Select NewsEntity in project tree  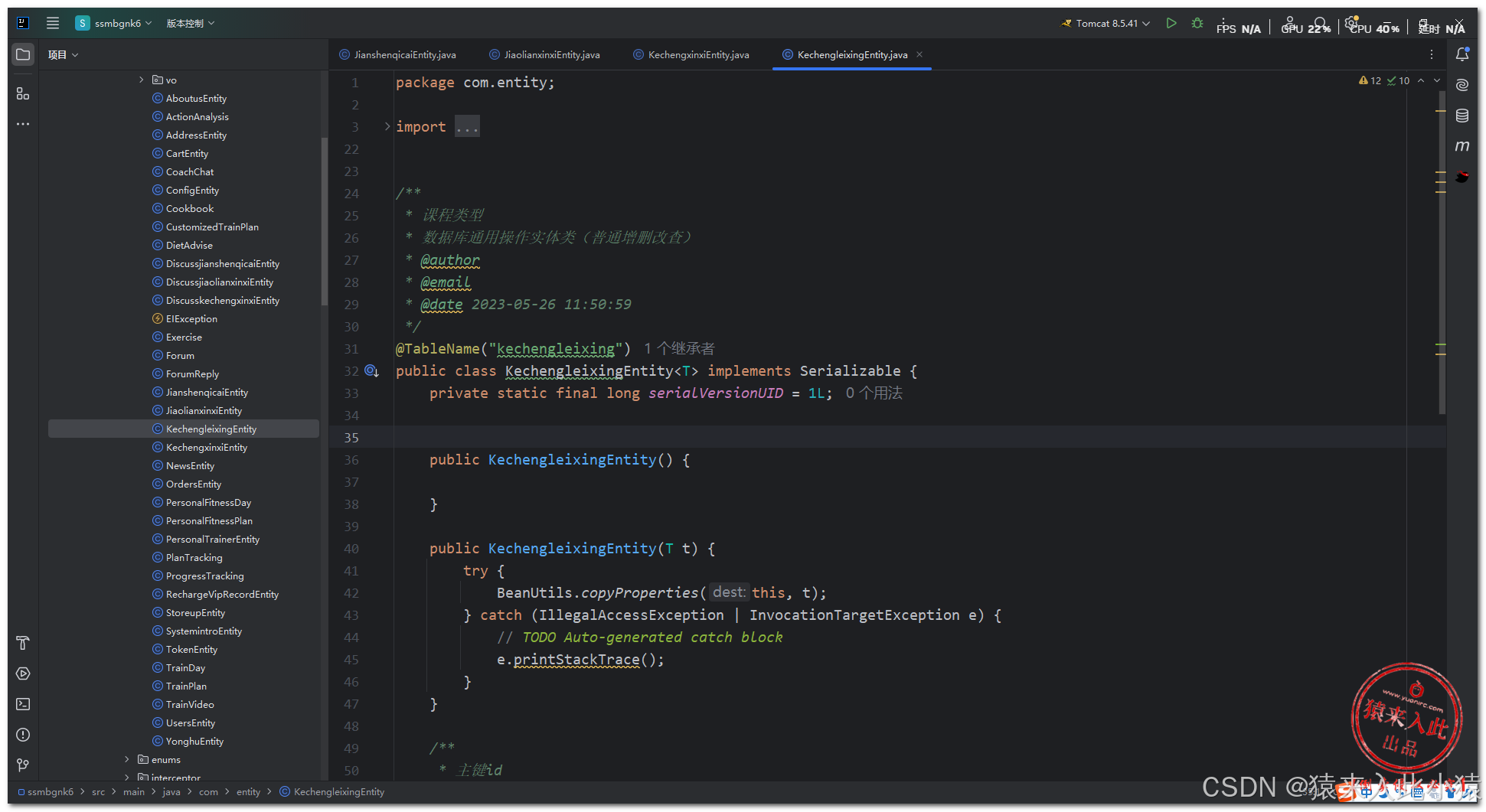click(190, 465)
